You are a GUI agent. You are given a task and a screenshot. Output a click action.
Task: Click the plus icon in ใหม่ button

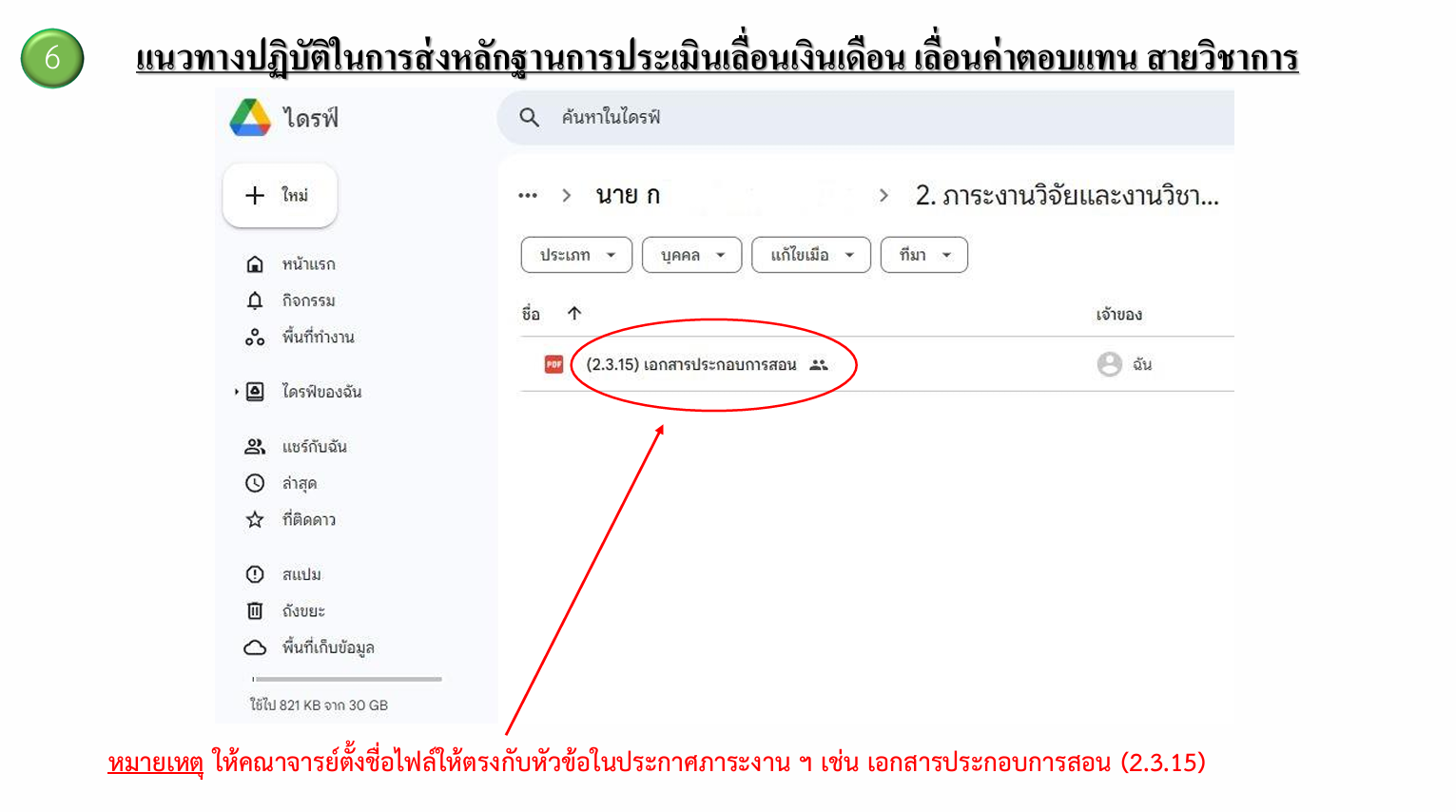tap(255, 195)
